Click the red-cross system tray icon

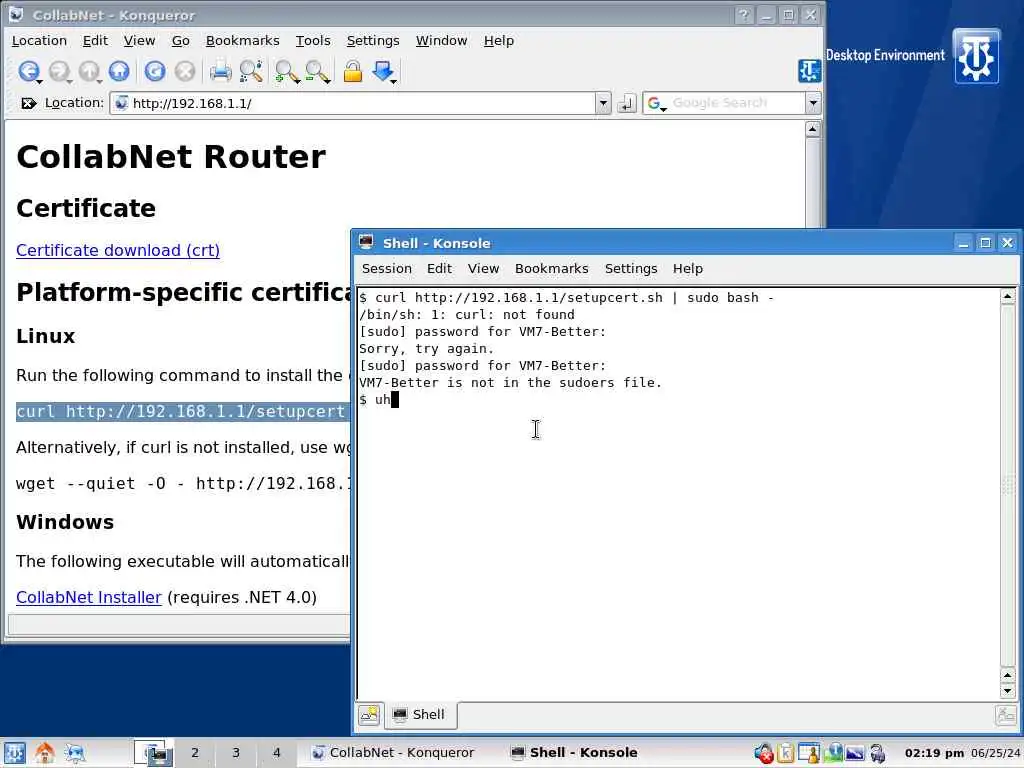point(763,754)
